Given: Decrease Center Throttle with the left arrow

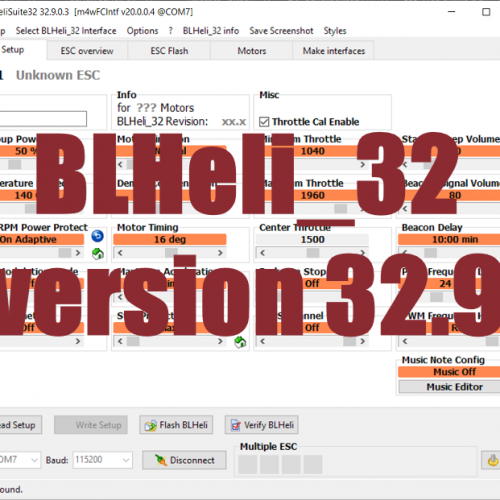Looking at the screenshot, I should [x=262, y=253].
